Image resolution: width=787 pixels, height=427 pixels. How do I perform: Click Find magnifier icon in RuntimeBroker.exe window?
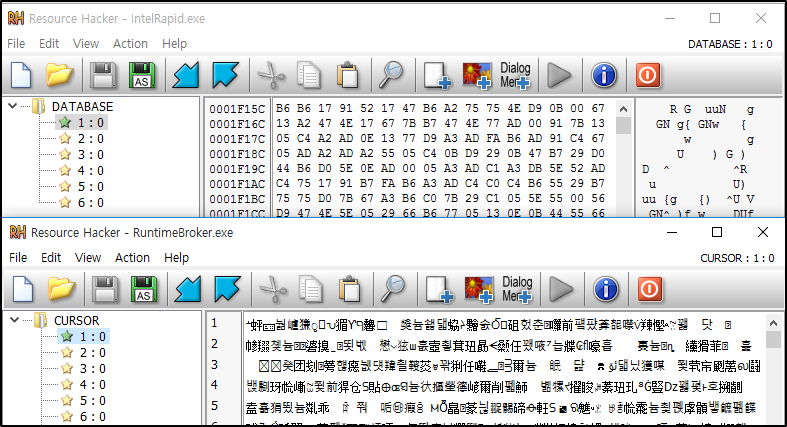(392, 290)
